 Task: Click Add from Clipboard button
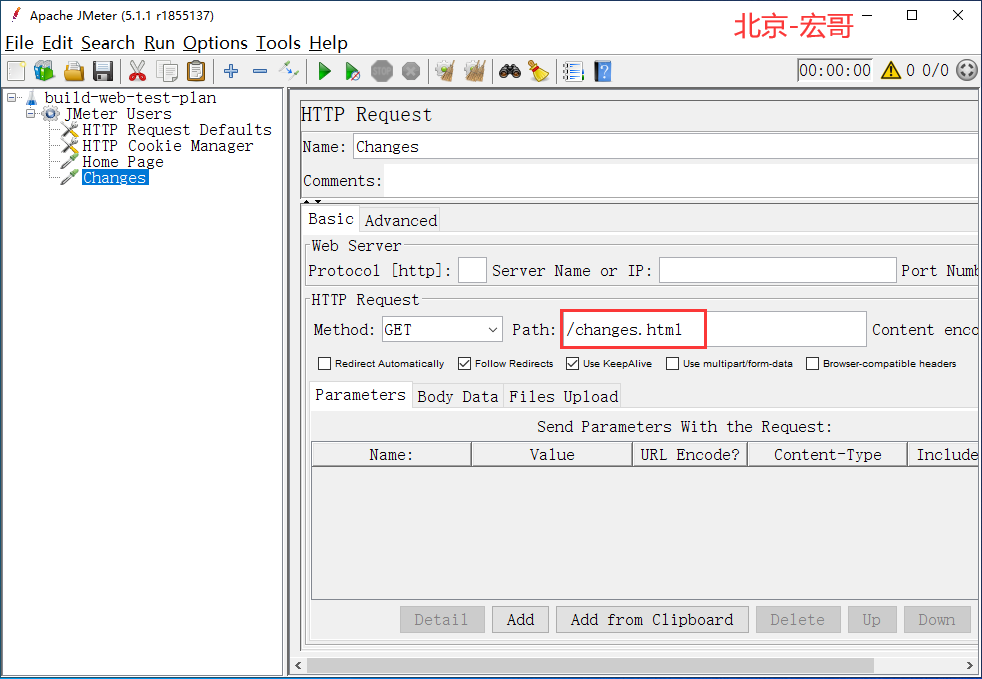652,619
